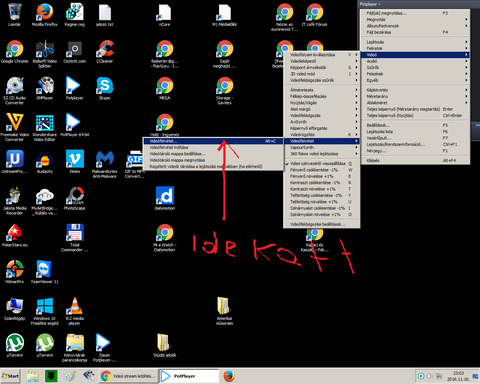Select the Vimeo desktop shortcut
This screenshot has height=384, width=480.
point(74,162)
